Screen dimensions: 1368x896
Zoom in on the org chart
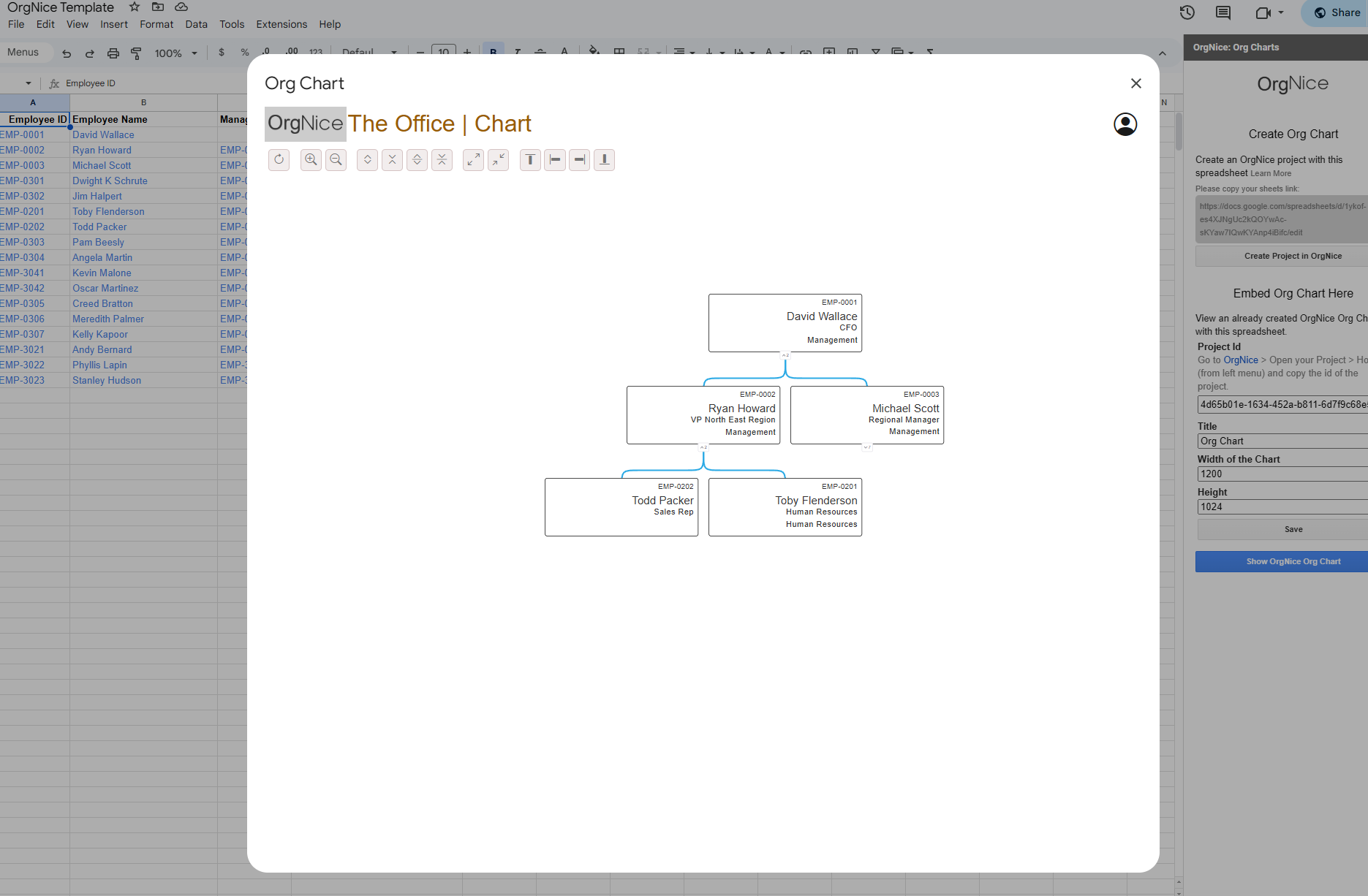(311, 159)
